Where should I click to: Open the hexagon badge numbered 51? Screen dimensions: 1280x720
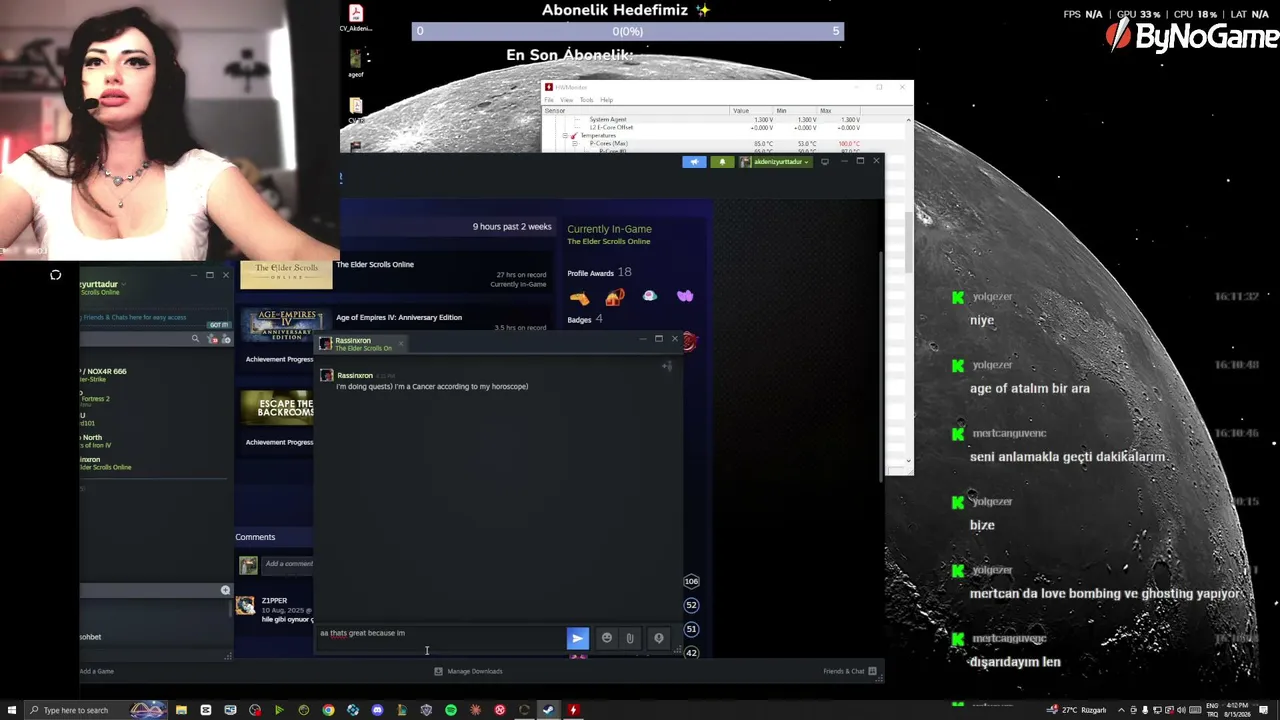tap(691, 629)
